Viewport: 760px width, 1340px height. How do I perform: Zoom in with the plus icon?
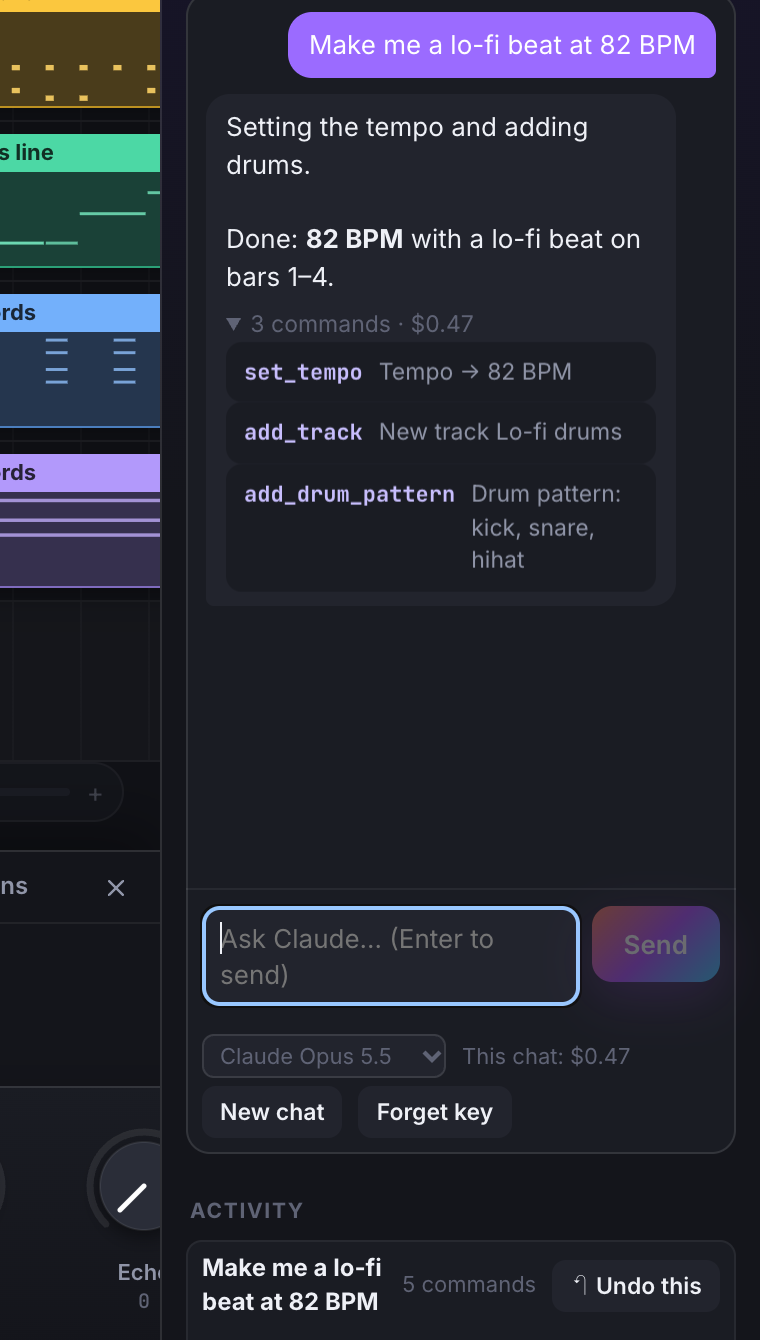(95, 795)
